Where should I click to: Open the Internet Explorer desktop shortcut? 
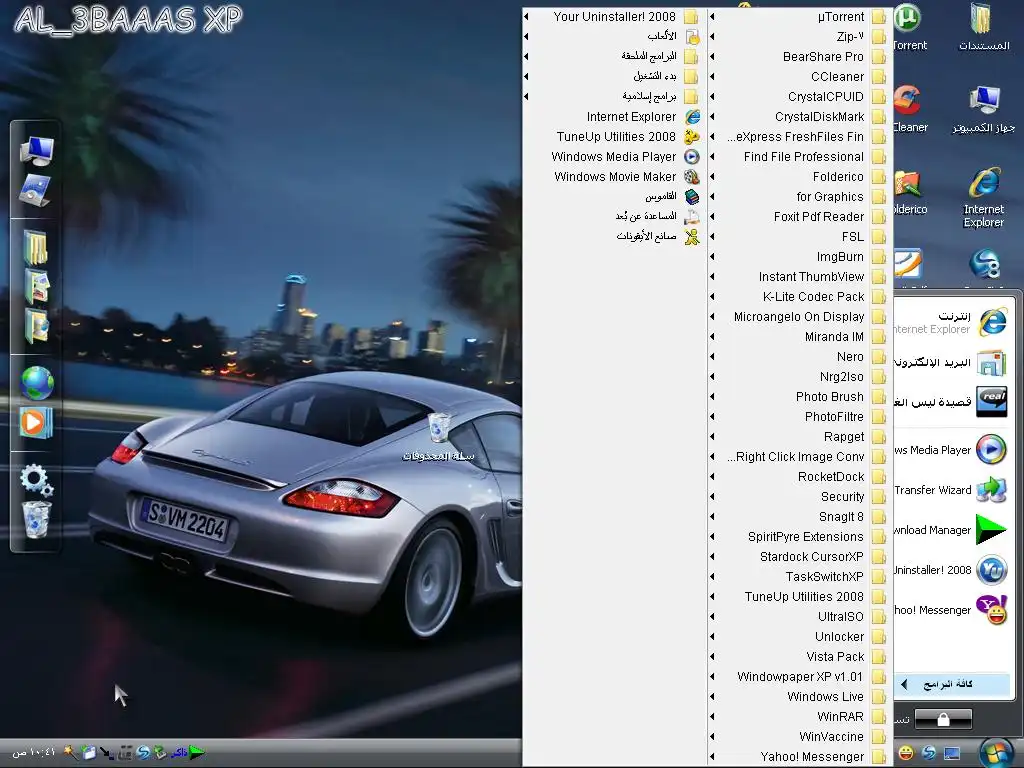pyautogui.click(x=984, y=198)
